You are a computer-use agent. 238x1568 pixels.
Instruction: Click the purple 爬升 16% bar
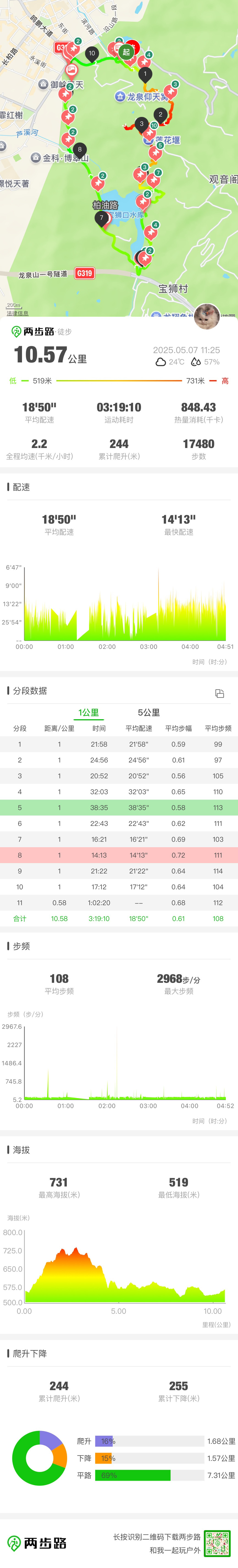(105, 1441)
